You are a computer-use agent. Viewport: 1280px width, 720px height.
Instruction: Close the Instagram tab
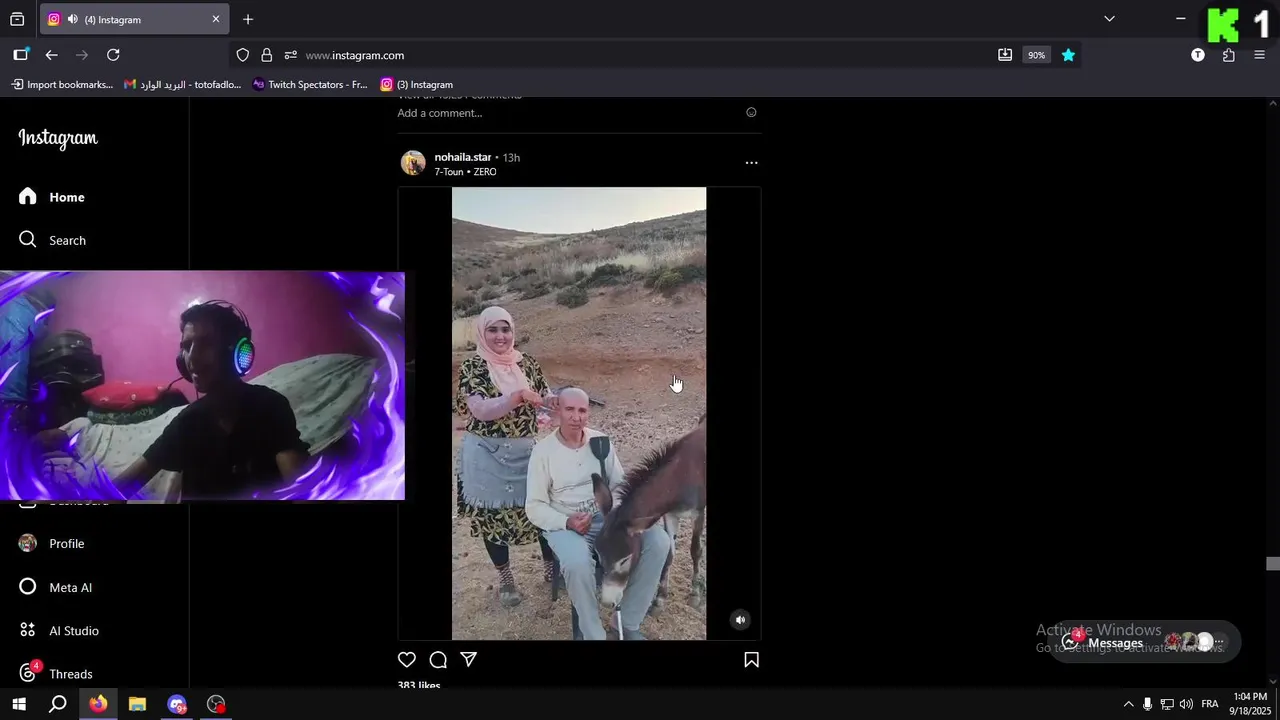click(215, 19)
